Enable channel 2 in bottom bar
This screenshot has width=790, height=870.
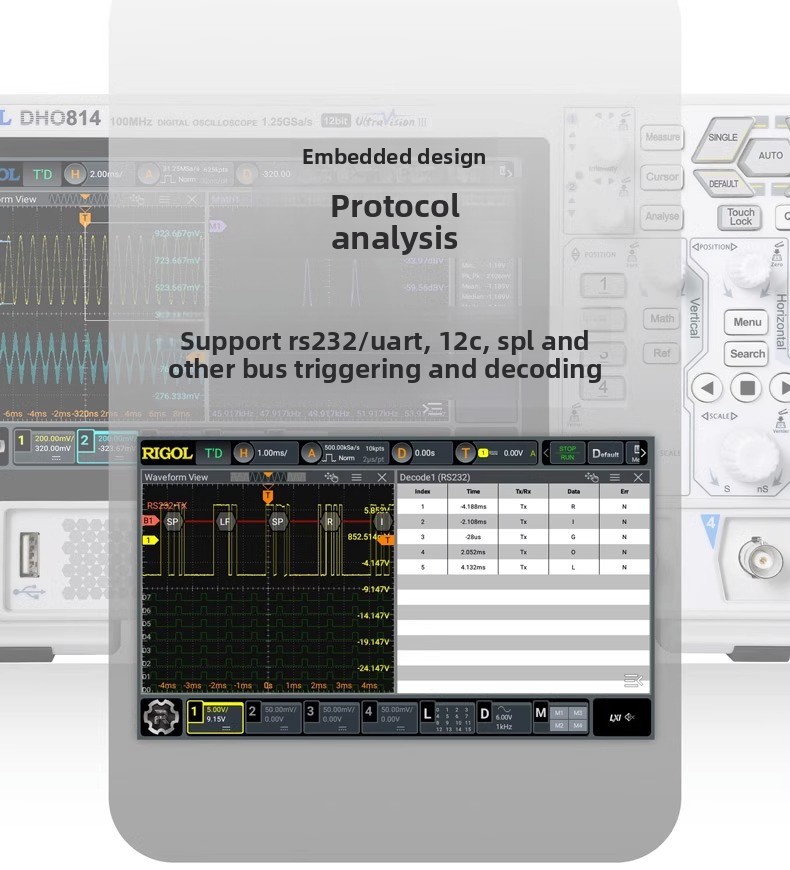tap(274, 717)
